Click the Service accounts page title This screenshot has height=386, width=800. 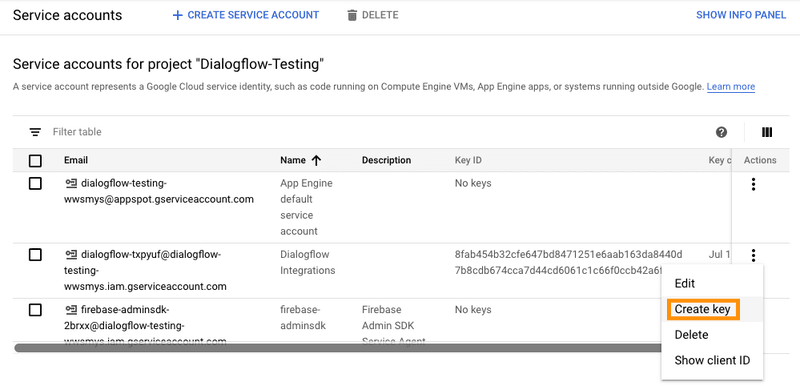67,15
